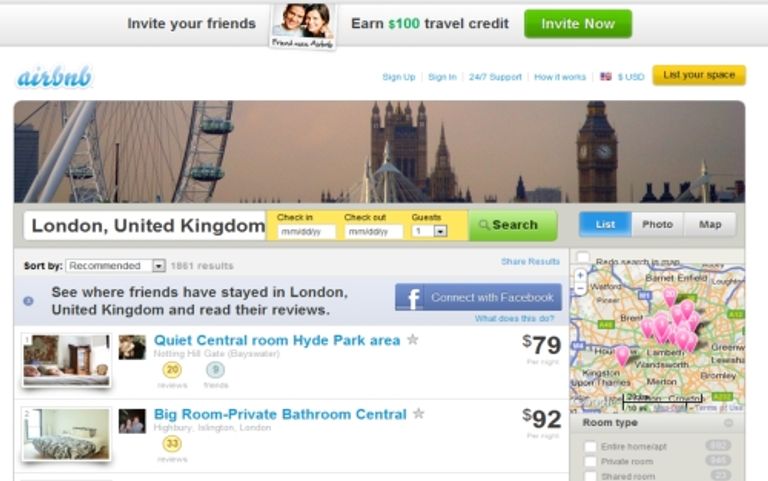Toggle Redo search in map checkbox

583,257
